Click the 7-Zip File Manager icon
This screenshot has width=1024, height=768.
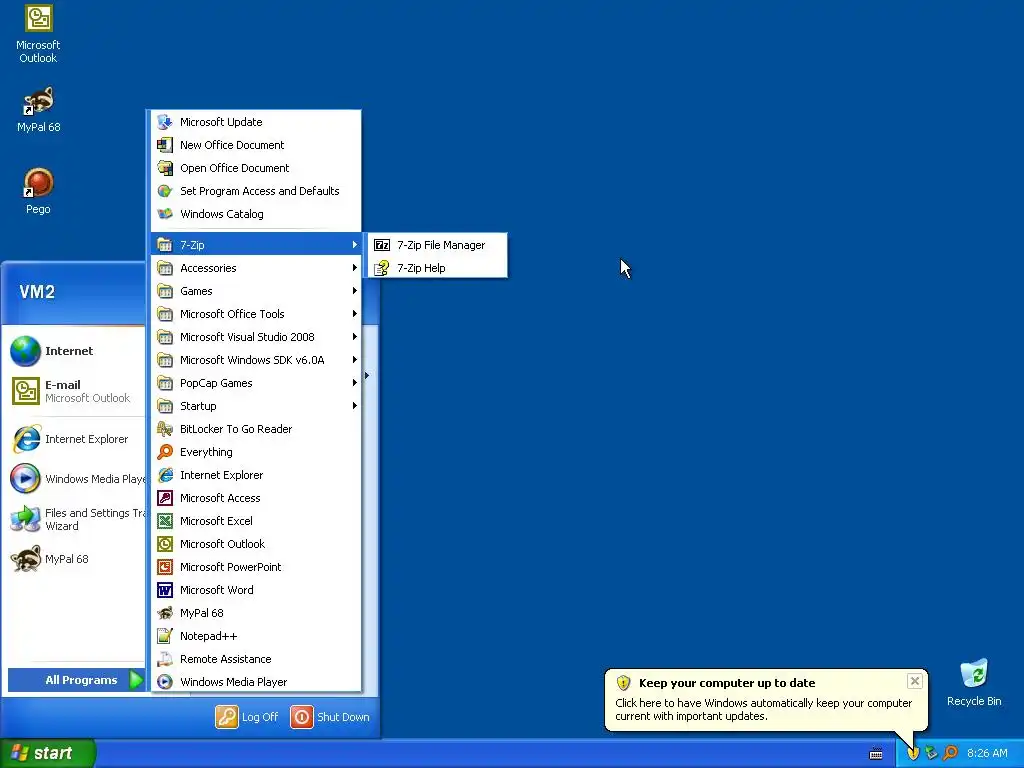click(382, 245)
